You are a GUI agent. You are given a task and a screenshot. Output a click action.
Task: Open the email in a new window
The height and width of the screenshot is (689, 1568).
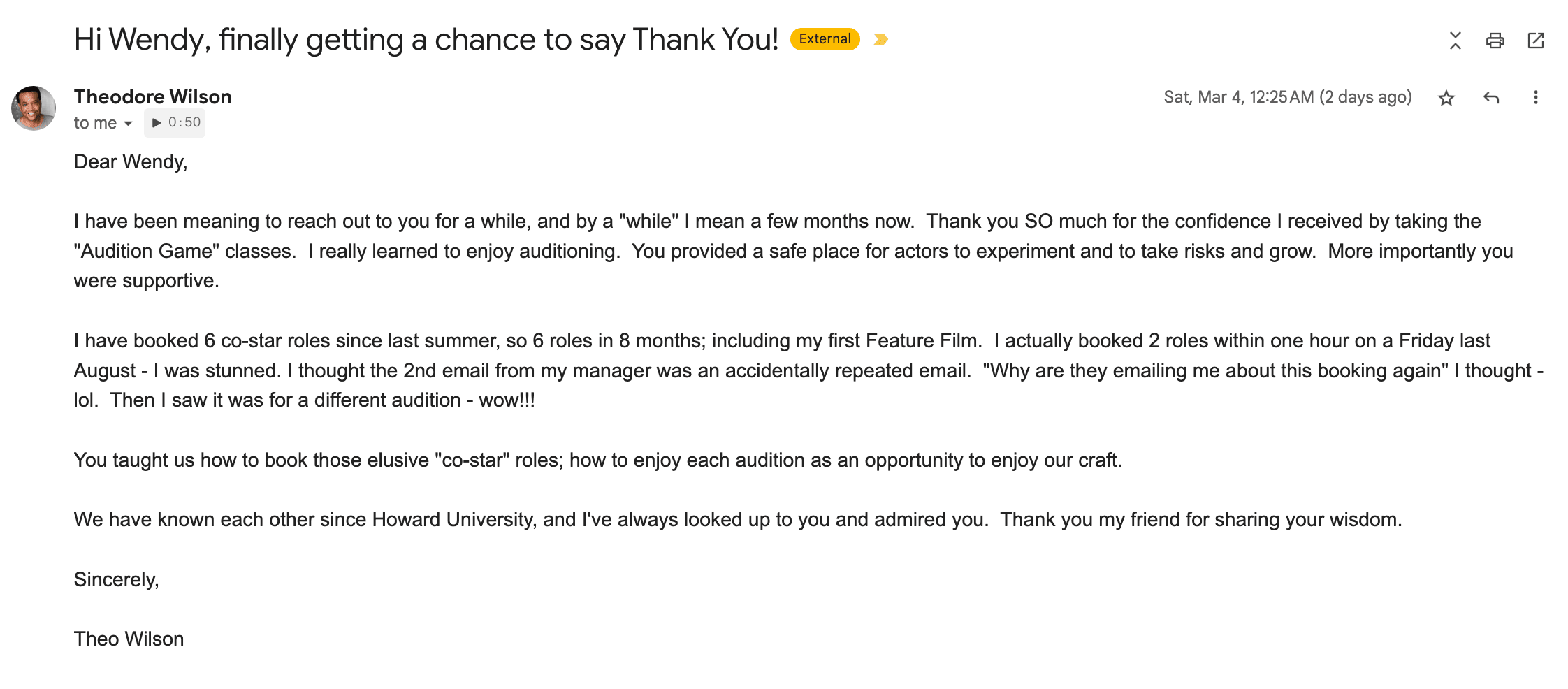pyautogui.click(x=1535, y=41)
